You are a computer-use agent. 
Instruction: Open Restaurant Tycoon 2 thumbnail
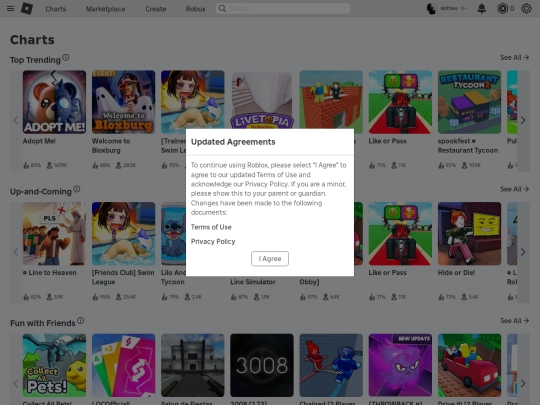pyautogui.click(x=469, y=102)
